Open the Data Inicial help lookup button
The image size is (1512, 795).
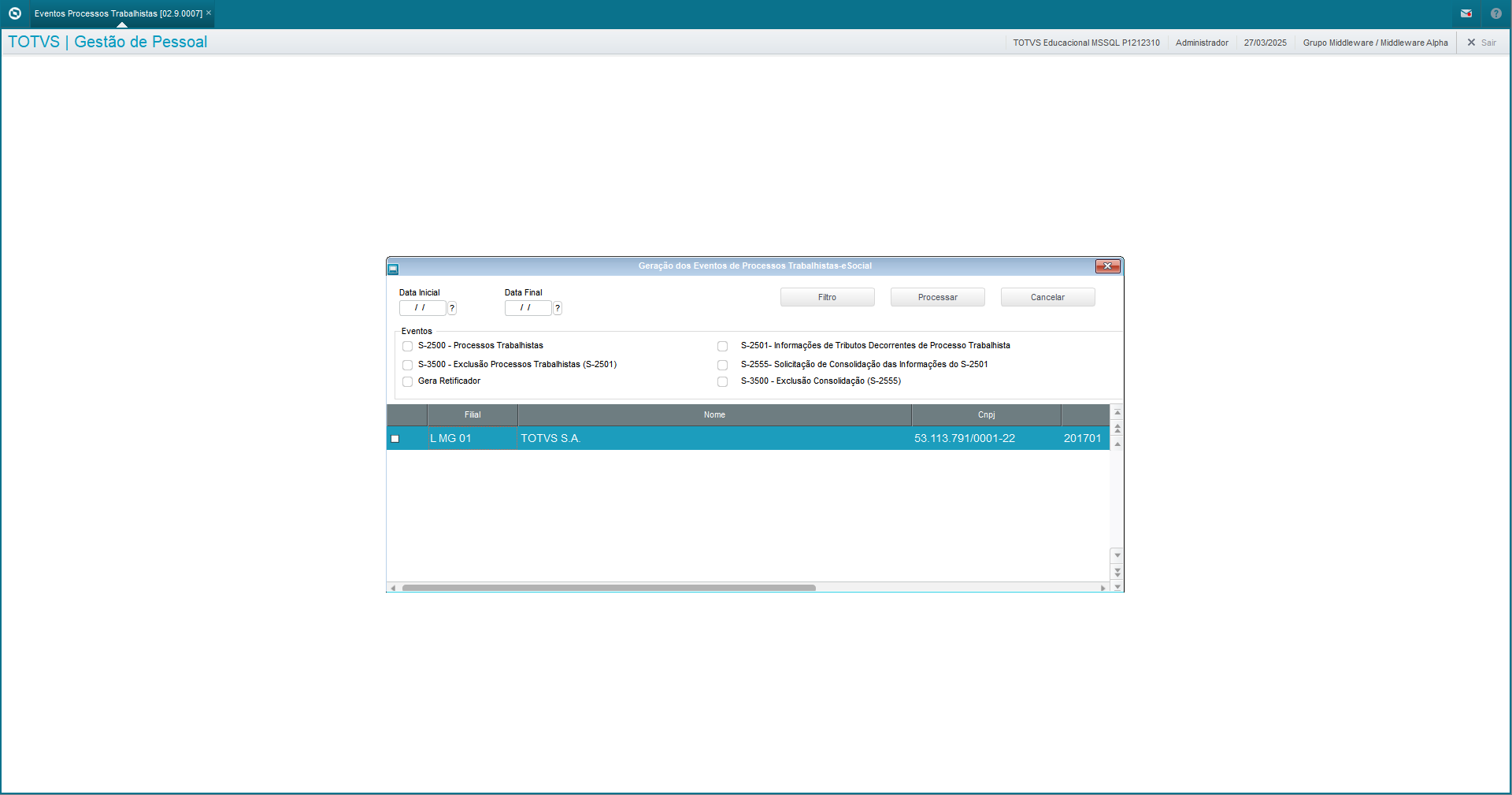[452, 308]
